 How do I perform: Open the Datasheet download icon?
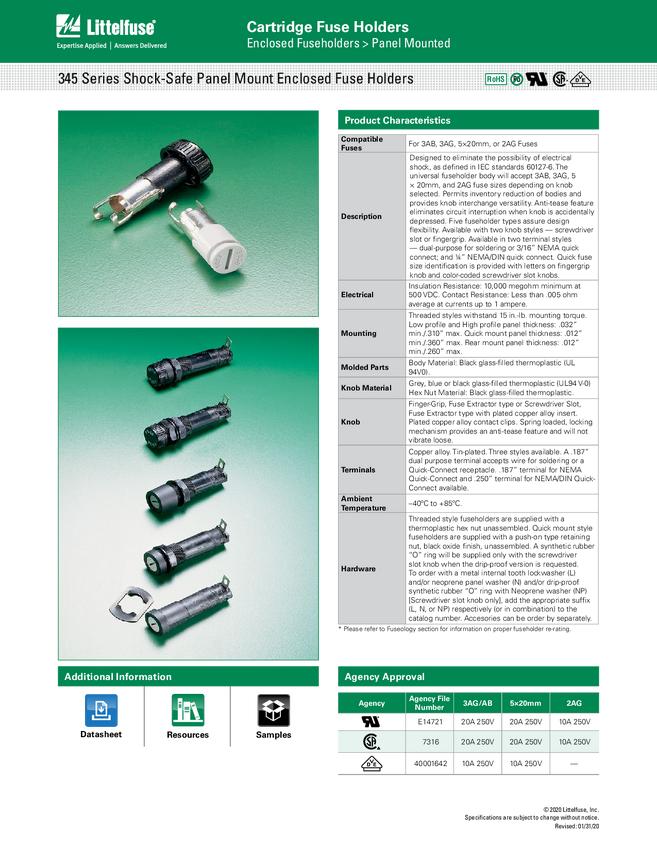(x=101, y=710)
